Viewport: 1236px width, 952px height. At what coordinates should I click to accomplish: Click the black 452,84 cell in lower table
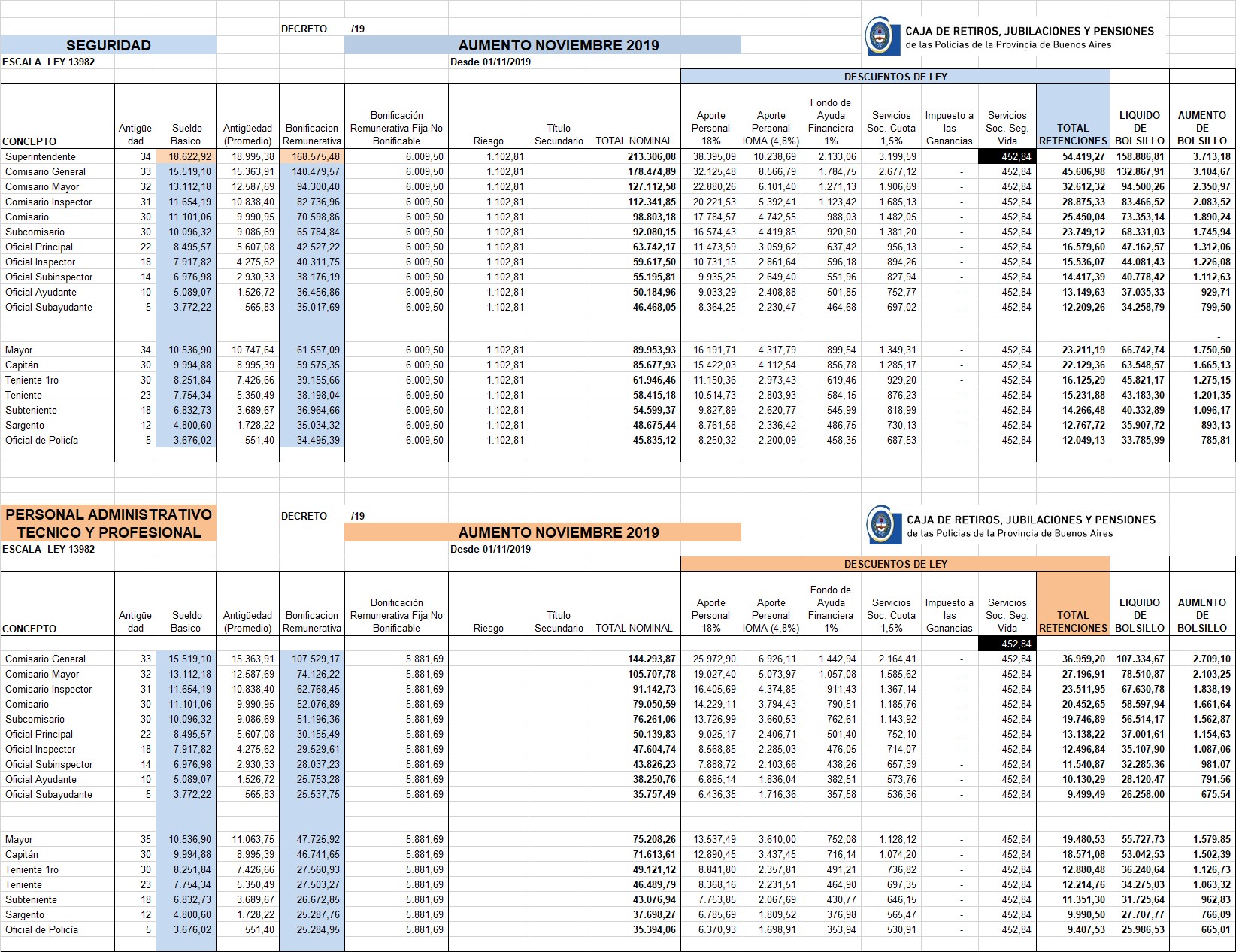click(1007, 644)
